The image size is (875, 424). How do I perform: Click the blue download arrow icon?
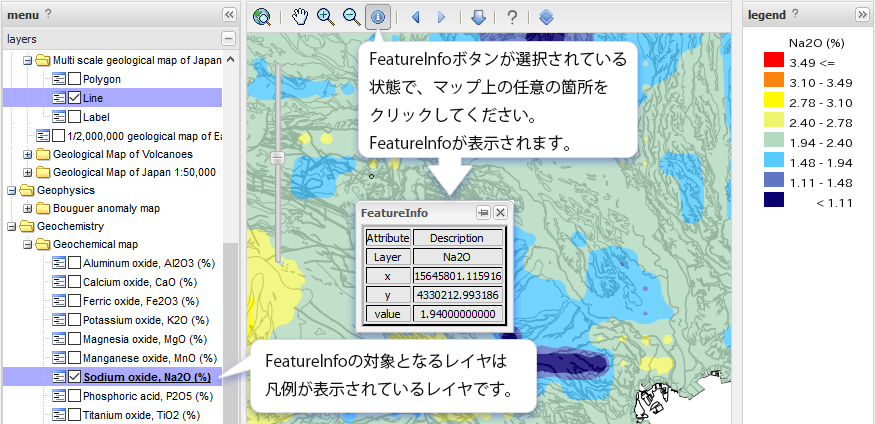pyautogui.click(x=478, y=17)
